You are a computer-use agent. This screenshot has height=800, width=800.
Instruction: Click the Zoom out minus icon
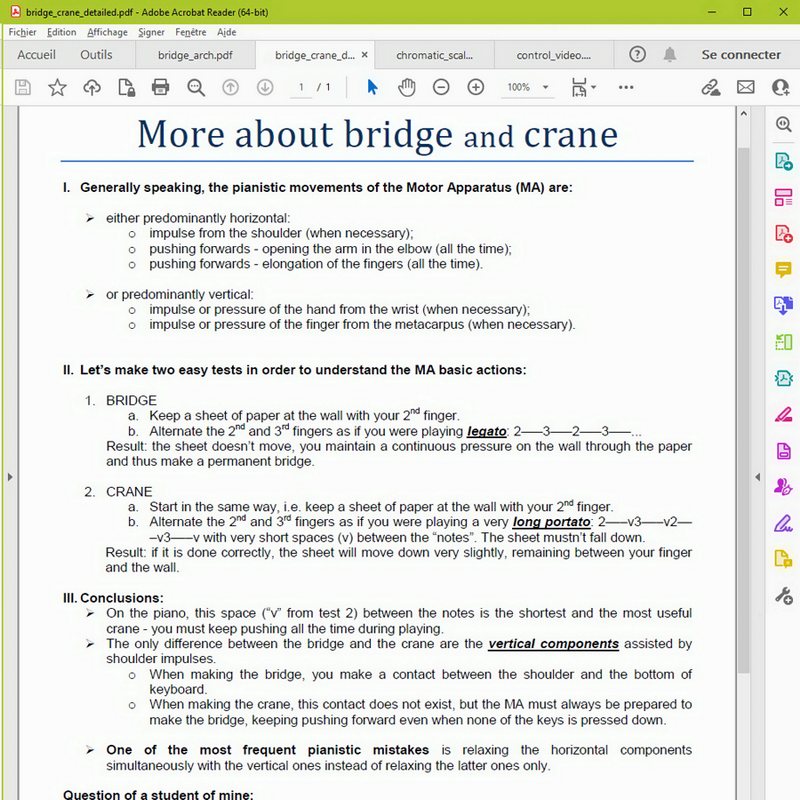(441, 88)
